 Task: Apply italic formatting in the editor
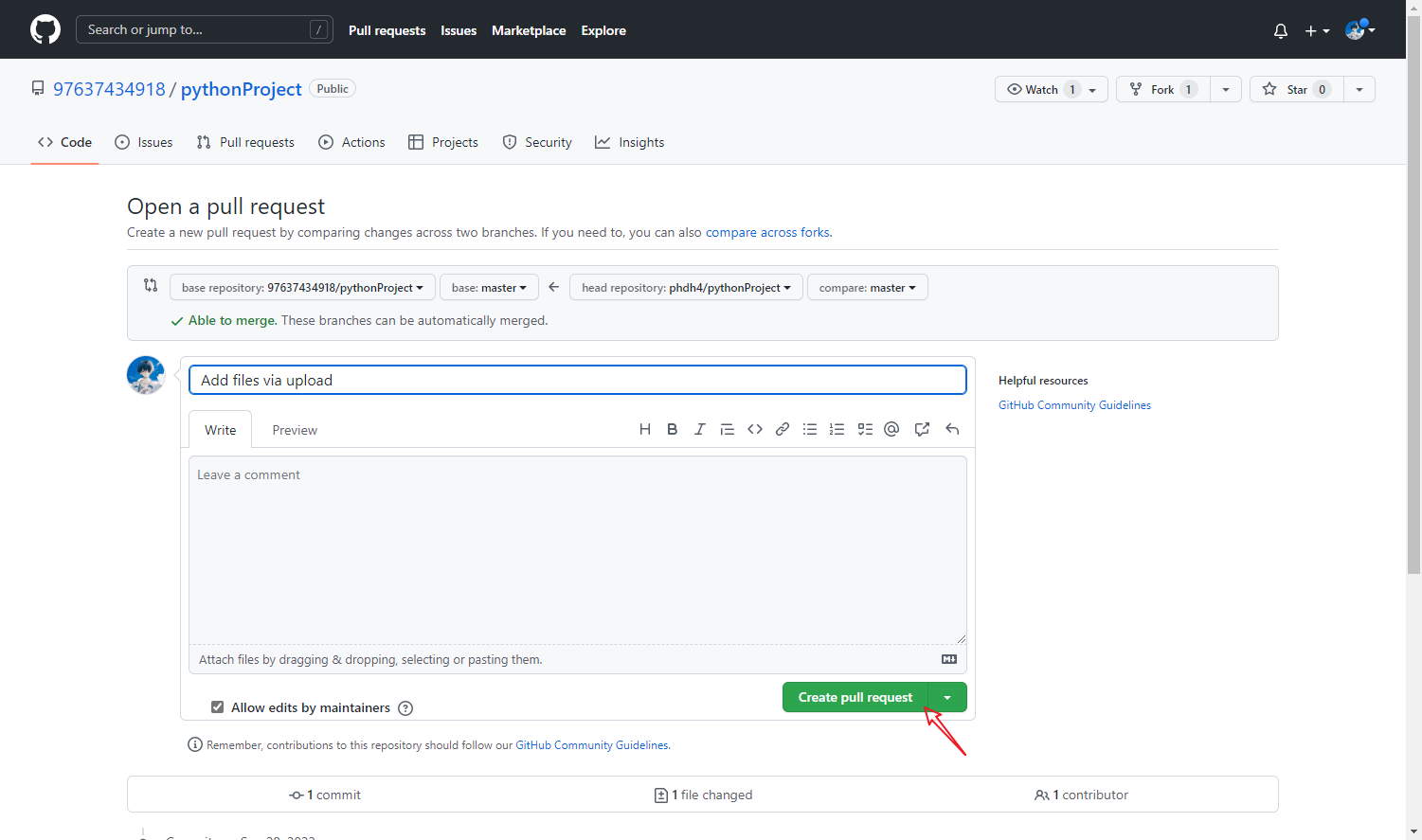coord(699,429)
